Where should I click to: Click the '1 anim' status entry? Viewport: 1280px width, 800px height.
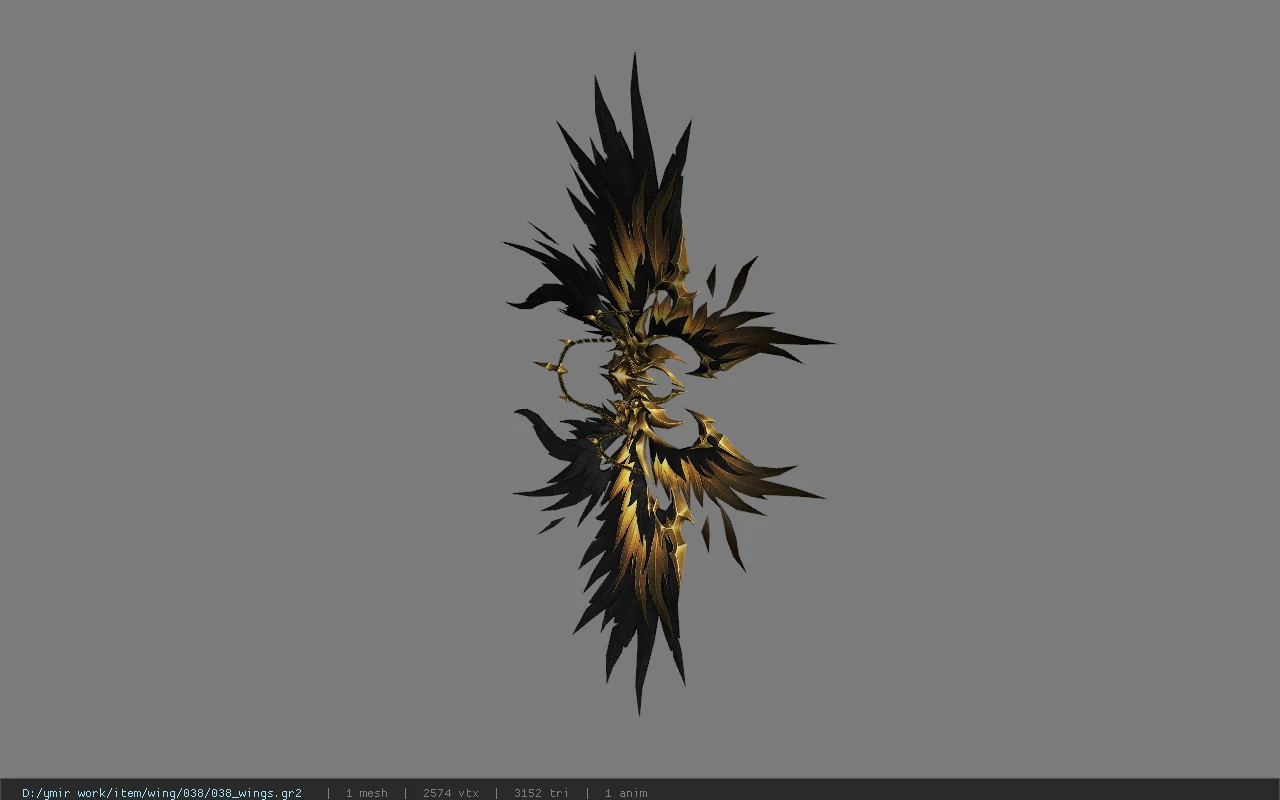point(625,793)
